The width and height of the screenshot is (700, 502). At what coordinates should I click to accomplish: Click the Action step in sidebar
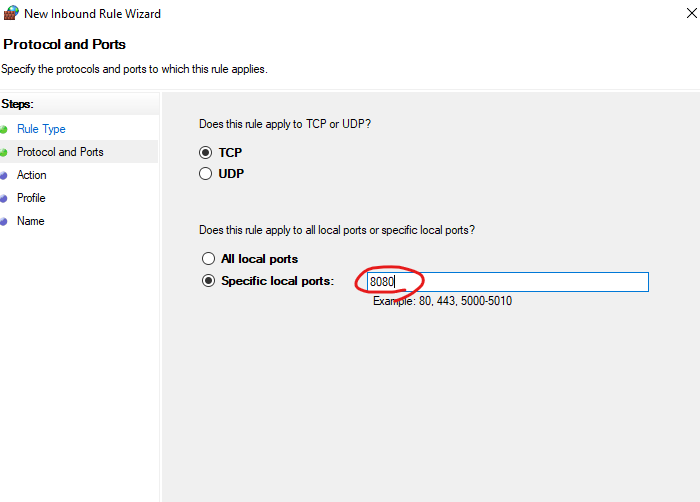pyautogui.click(x=32, y=175)
